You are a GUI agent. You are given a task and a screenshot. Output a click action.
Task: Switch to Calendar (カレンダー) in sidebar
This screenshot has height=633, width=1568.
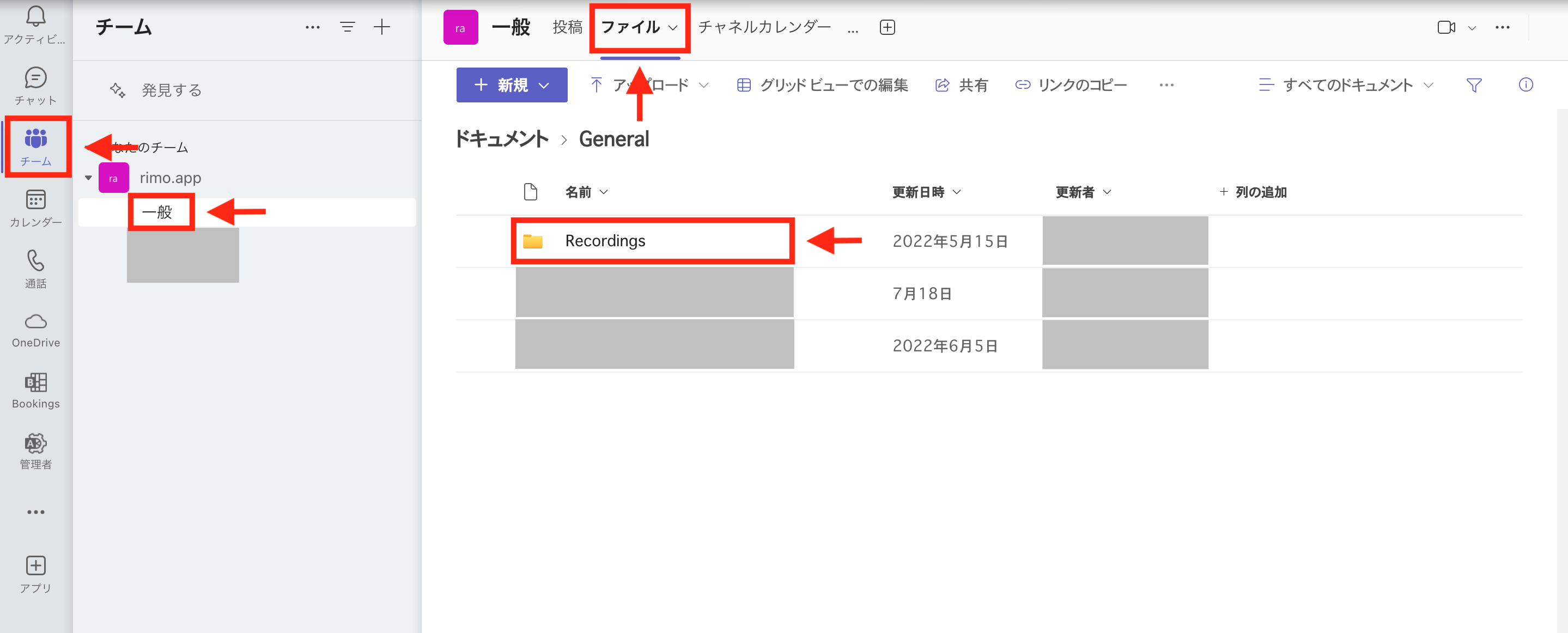click(35, 208)
